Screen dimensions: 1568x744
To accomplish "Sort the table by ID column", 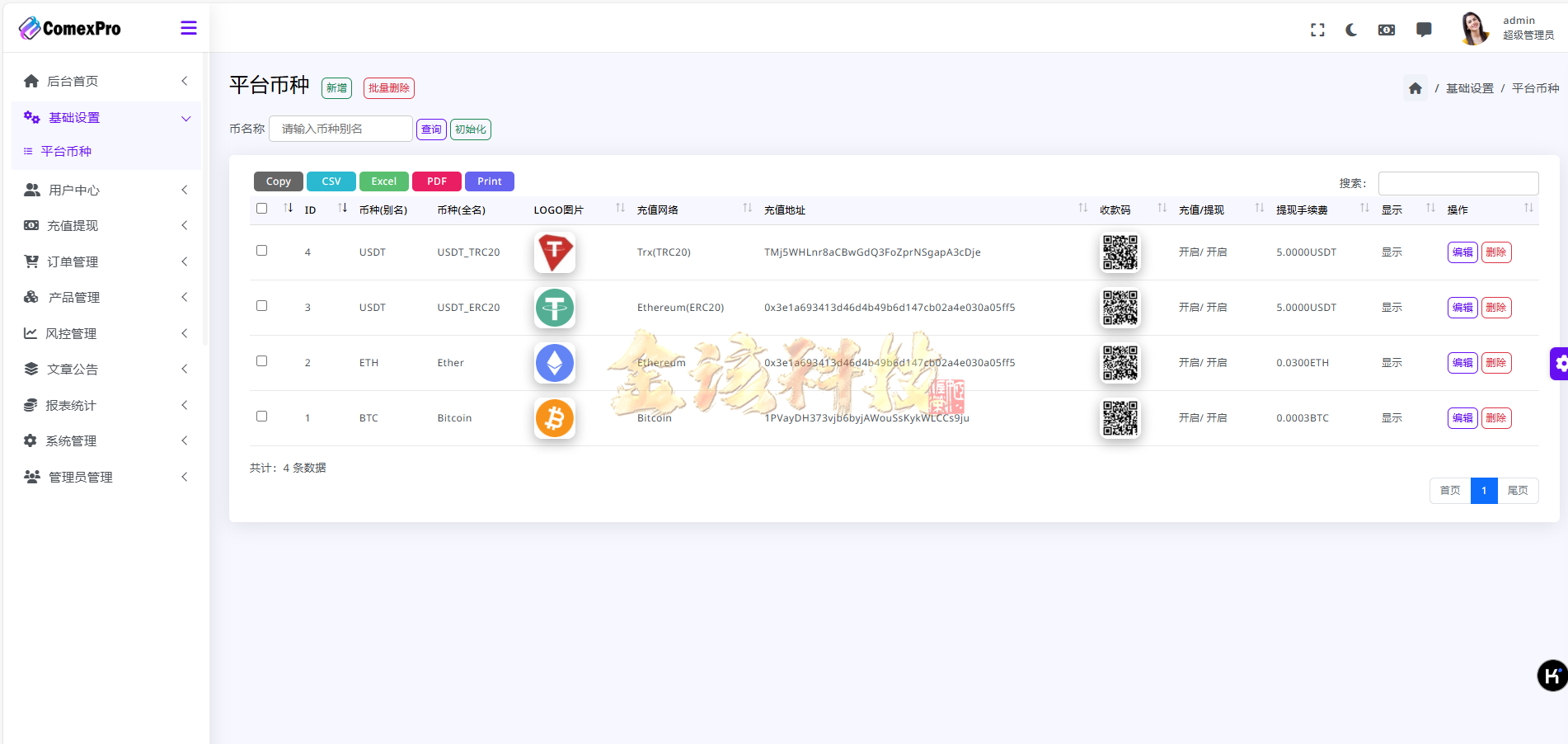I will coord(310,210).
